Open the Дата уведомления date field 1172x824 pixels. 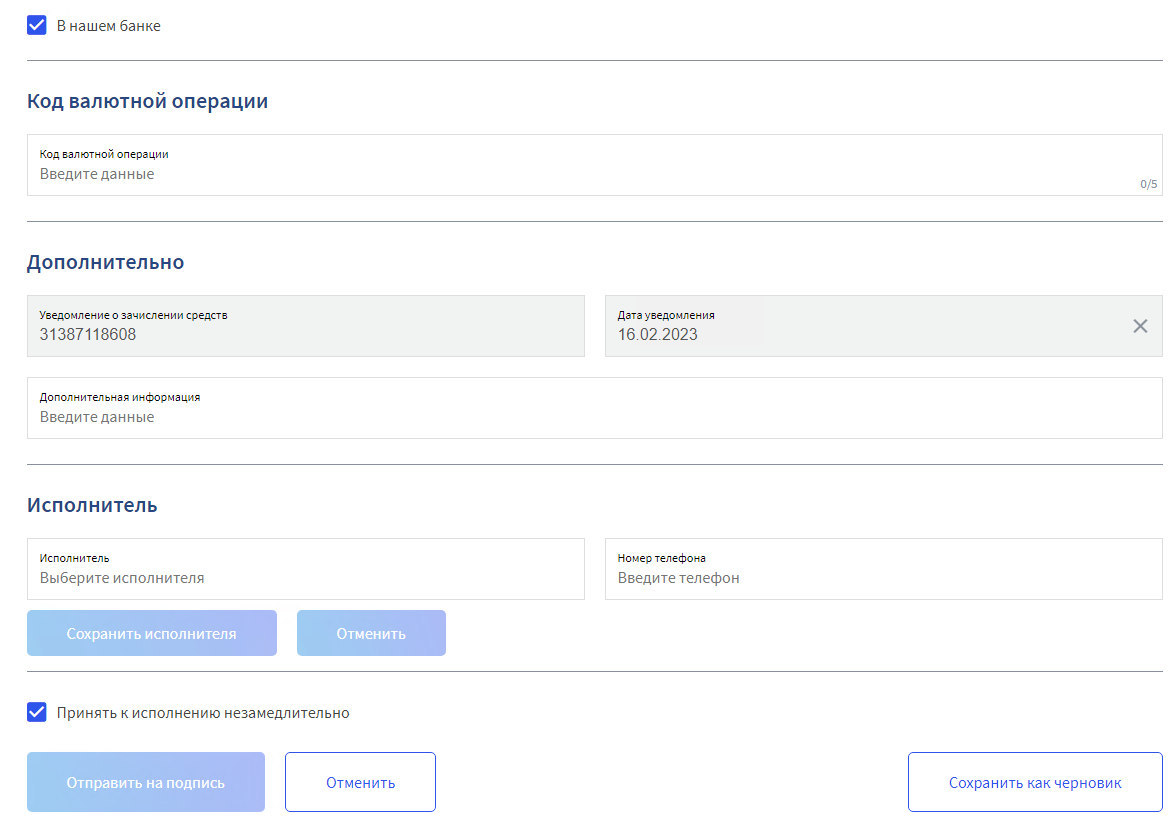(x=883, y=326)
